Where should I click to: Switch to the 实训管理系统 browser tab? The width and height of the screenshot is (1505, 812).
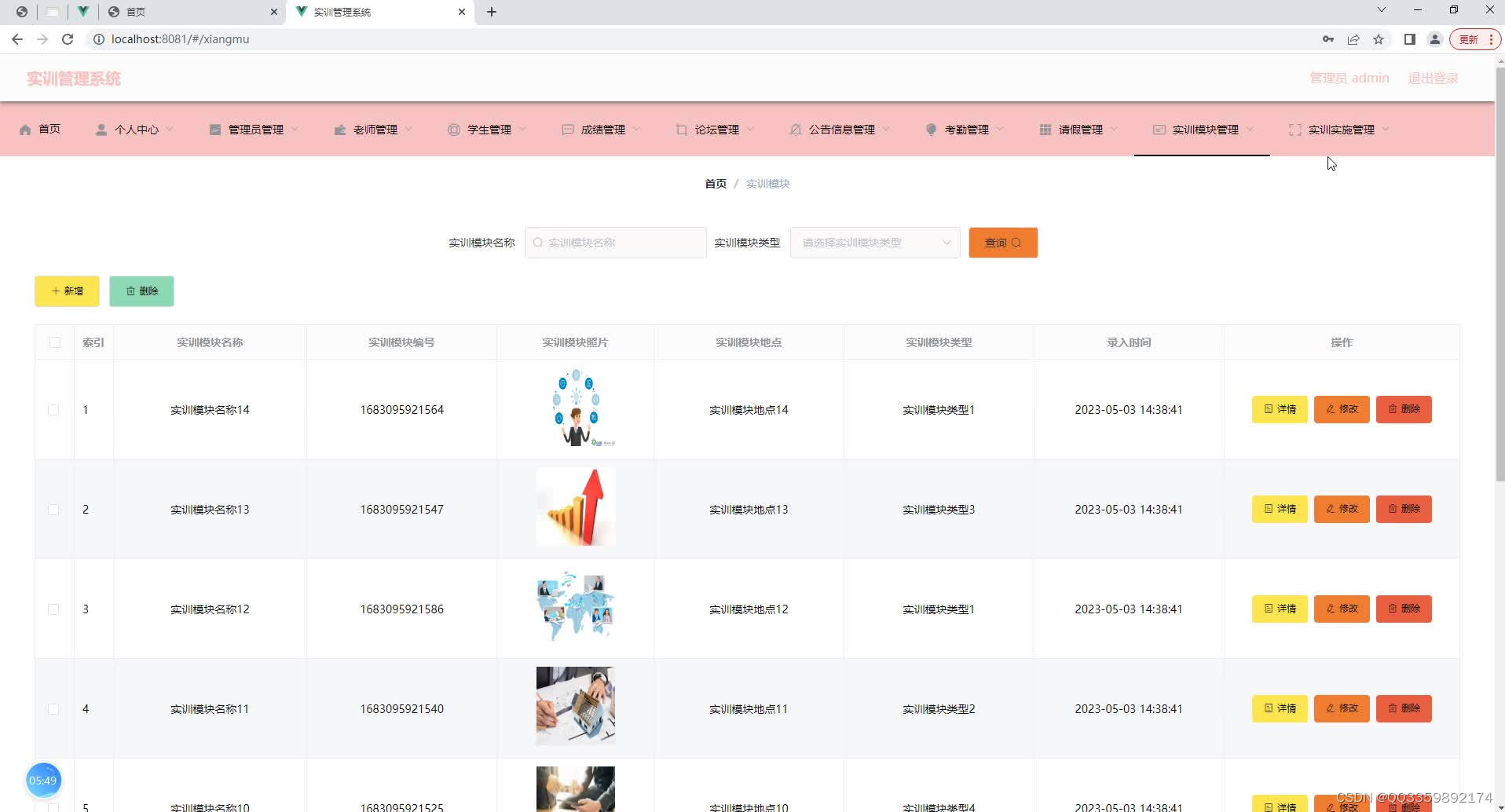tap(380, 12)
